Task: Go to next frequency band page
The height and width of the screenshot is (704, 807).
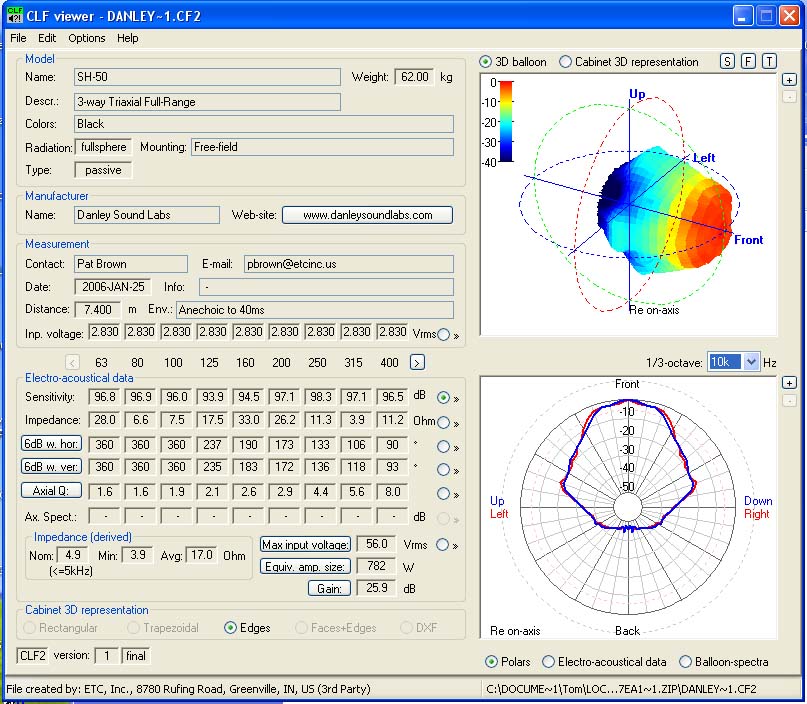Action: point(417,363)
